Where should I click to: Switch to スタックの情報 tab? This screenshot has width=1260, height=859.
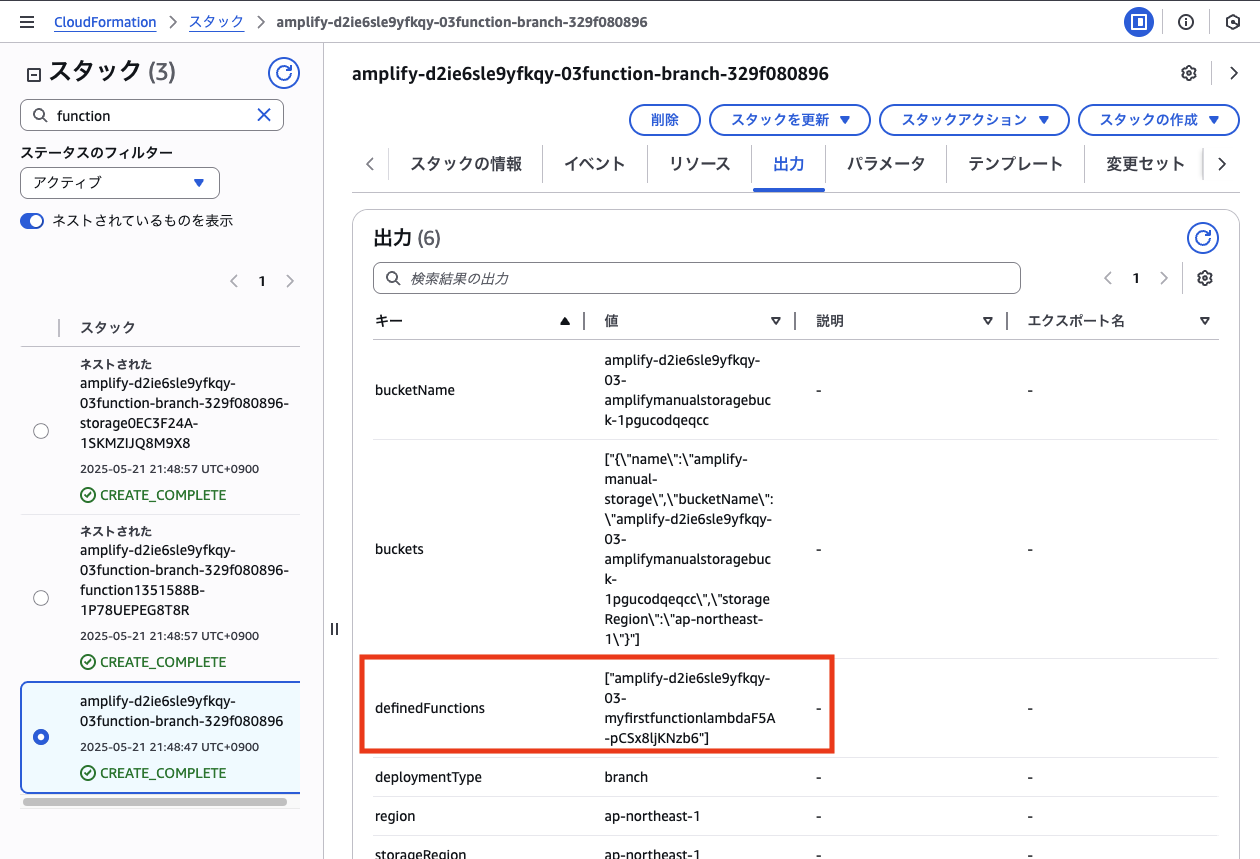[466, 164]
